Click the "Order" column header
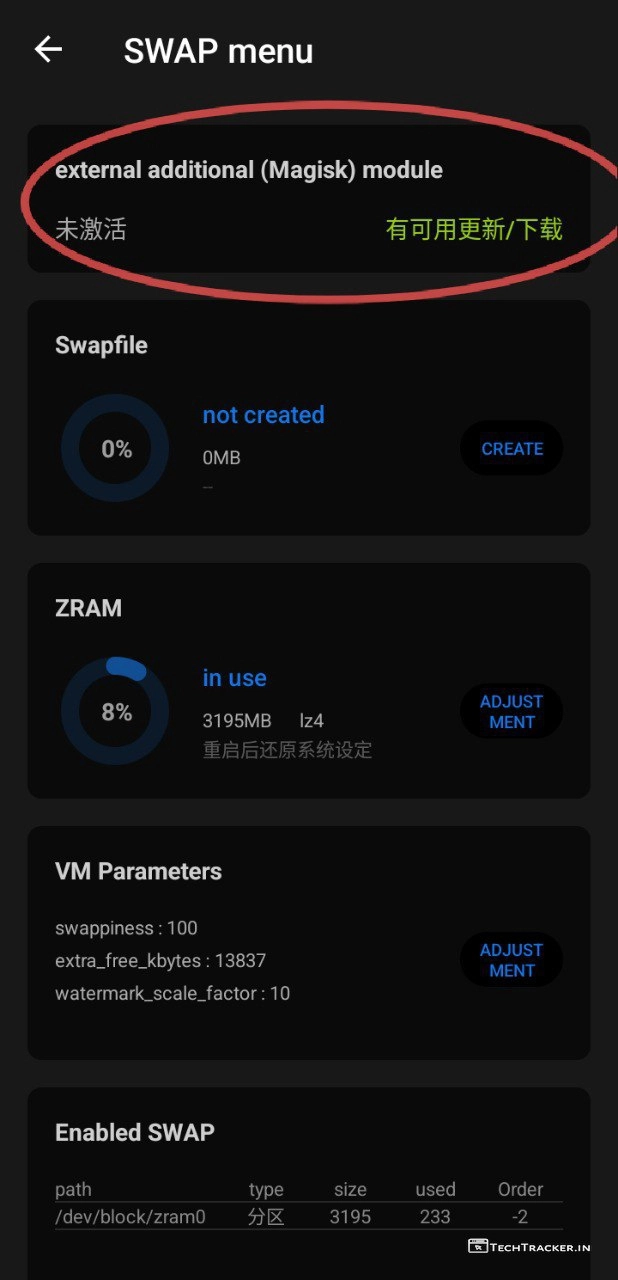618x1280 pixels. tap(520, 1190)
